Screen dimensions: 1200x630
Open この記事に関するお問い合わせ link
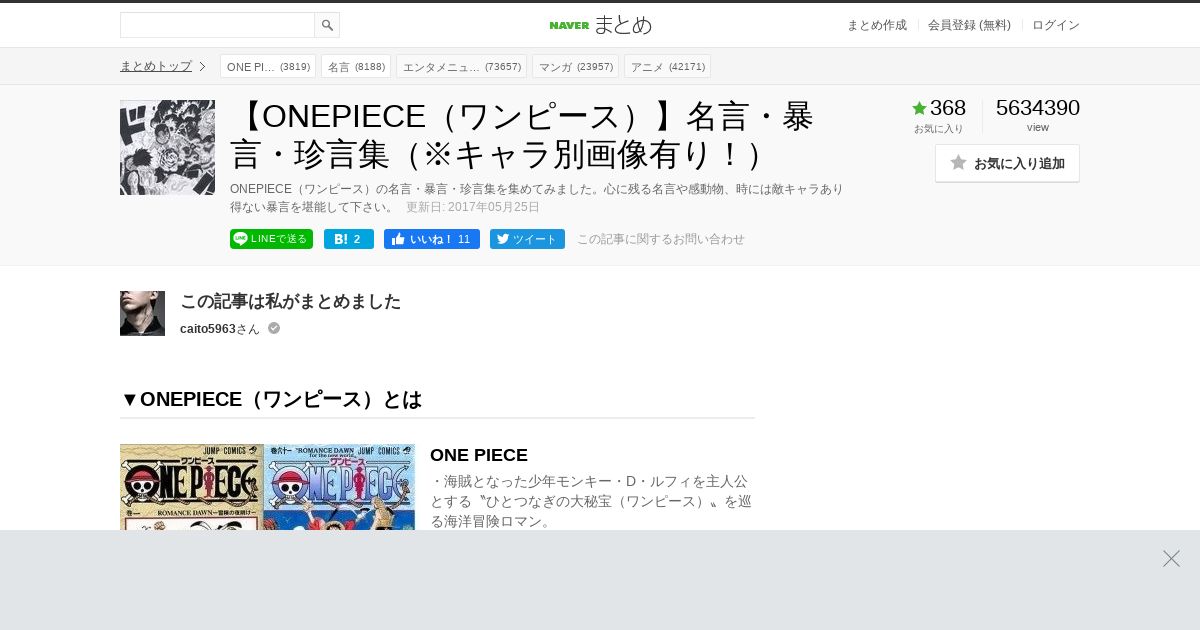661,239
